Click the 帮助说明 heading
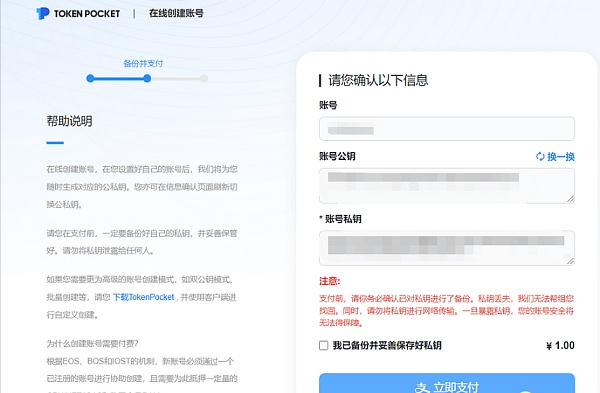Screen dimensions: 600x393 click(69, 121)
